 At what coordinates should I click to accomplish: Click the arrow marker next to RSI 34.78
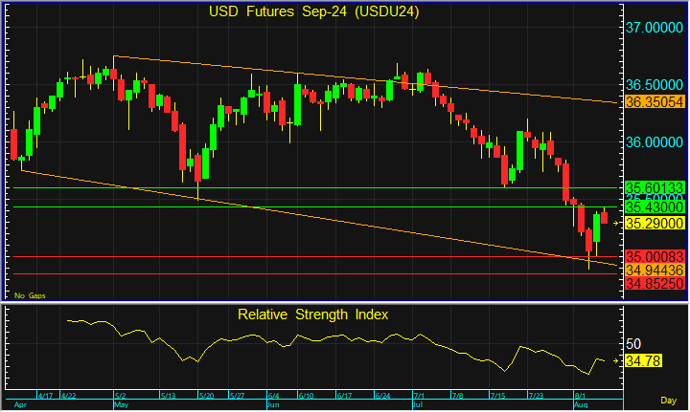click(x=617, y=359)
